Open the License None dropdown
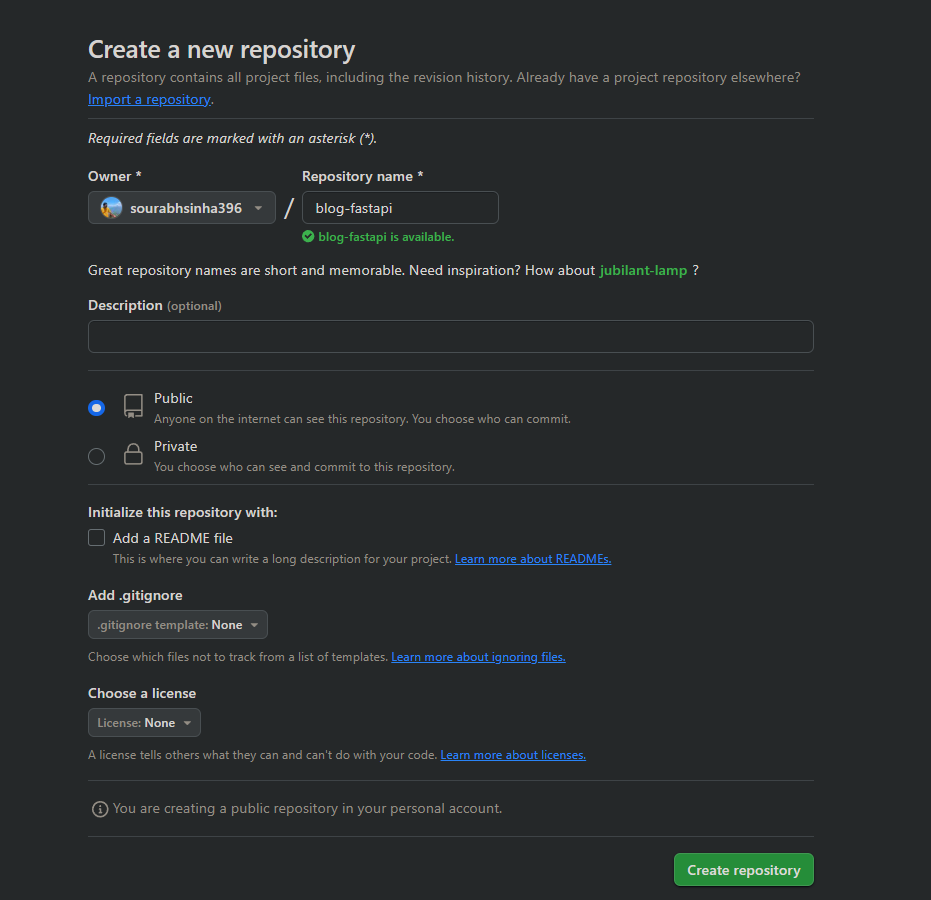This screenshot has width=931, height=900. point(144,722)
